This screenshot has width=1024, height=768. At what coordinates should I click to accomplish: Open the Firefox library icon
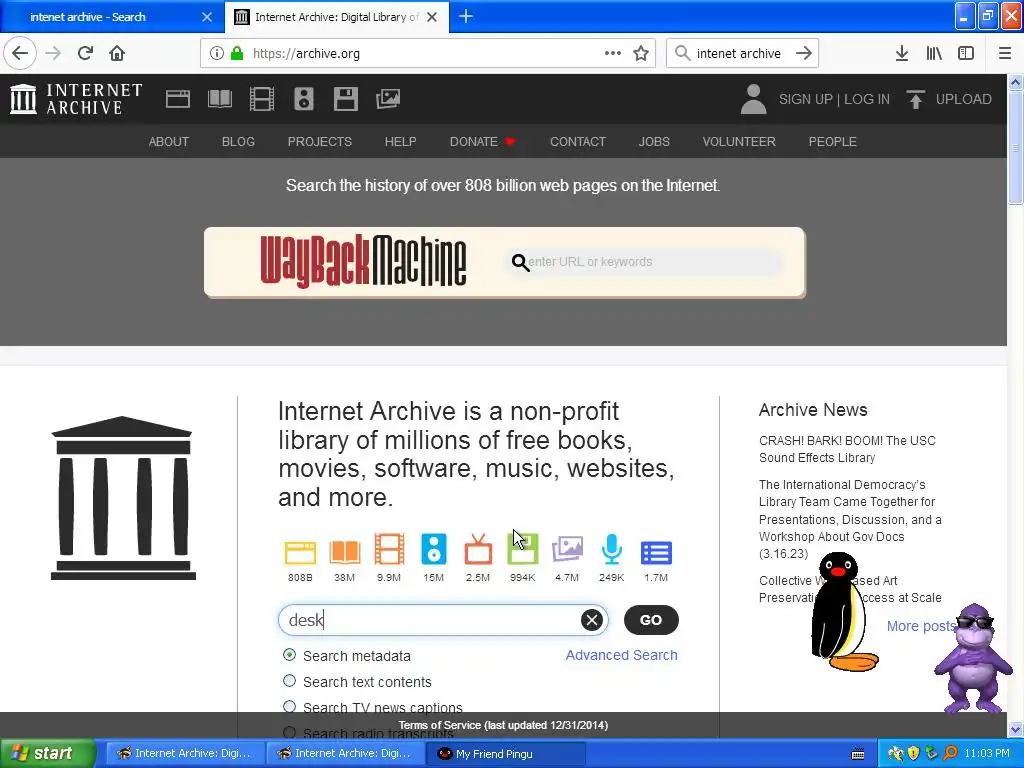click(x=934, y=54)
